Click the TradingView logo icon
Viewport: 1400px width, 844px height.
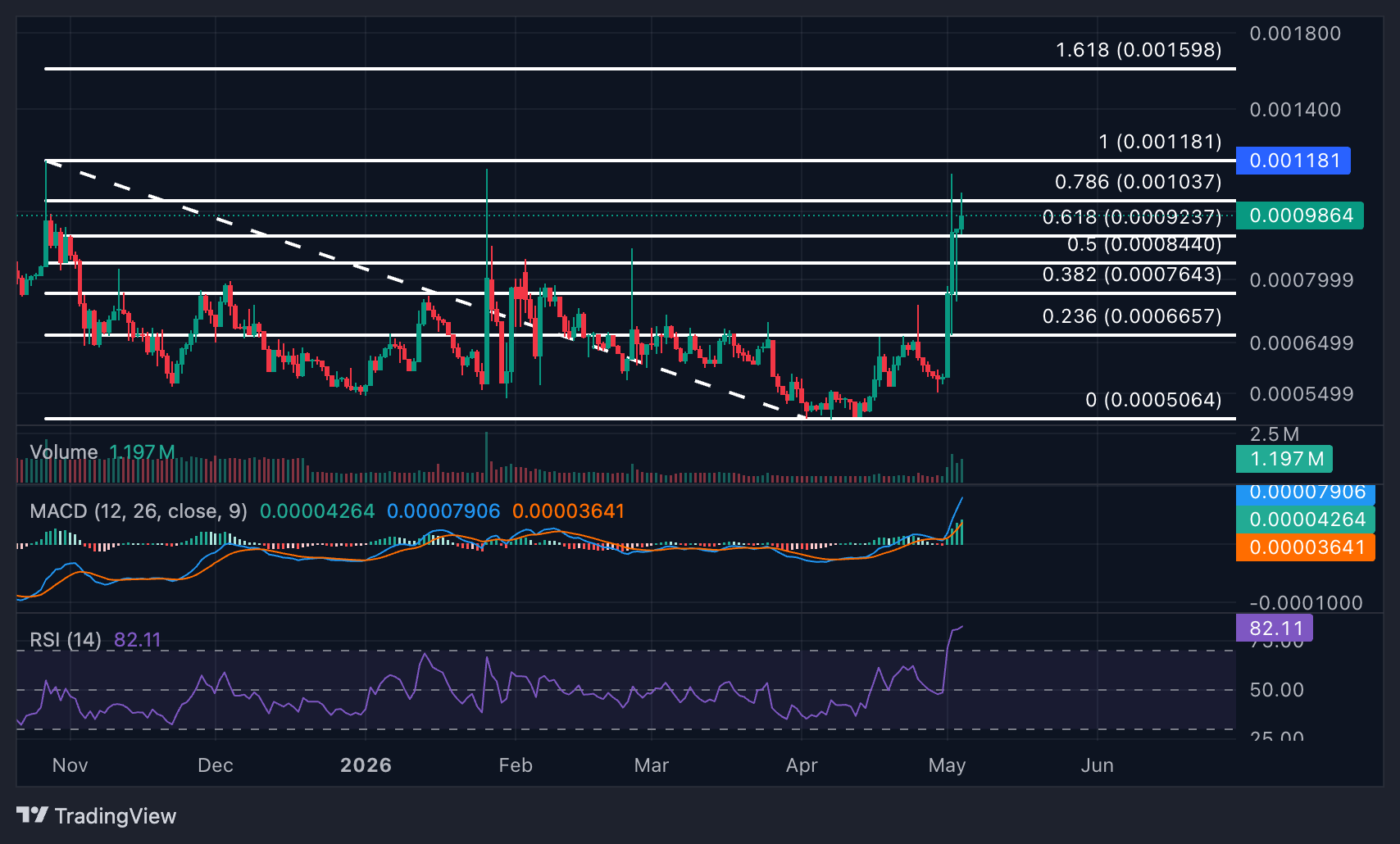click(x=32, y=815)
